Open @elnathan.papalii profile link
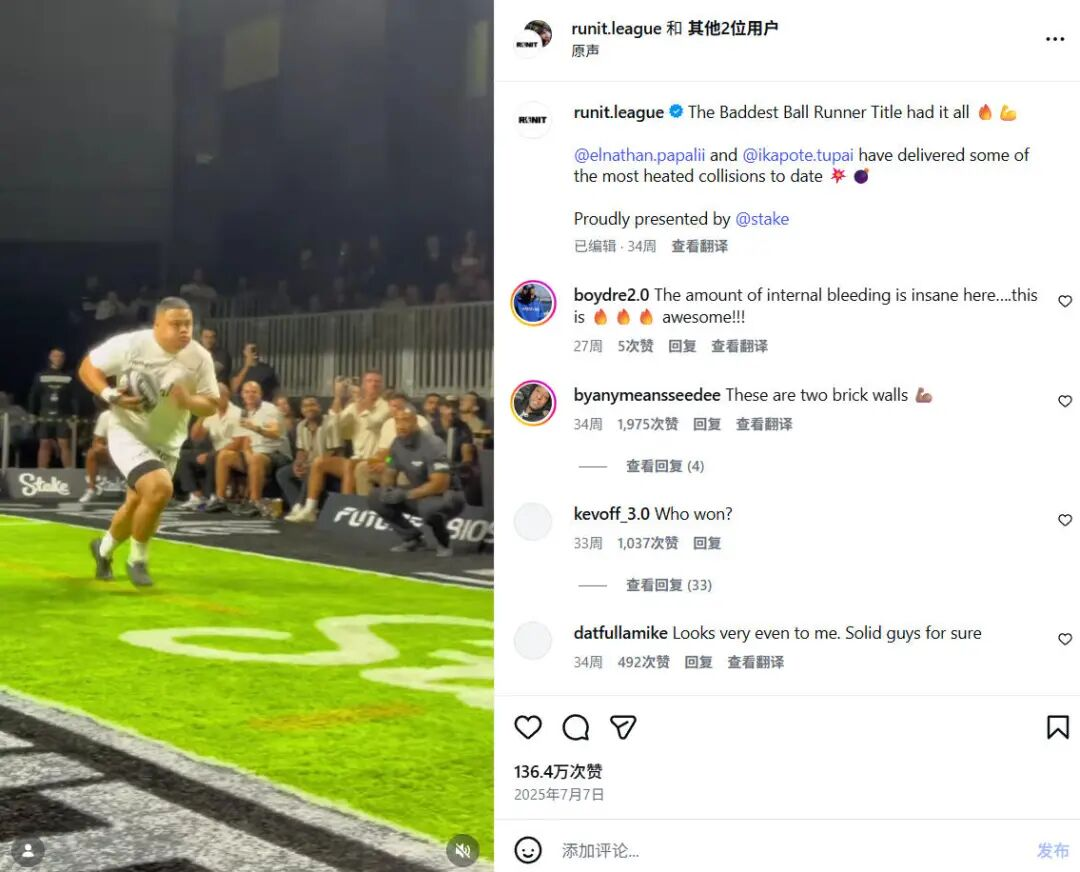 (639, 155)
